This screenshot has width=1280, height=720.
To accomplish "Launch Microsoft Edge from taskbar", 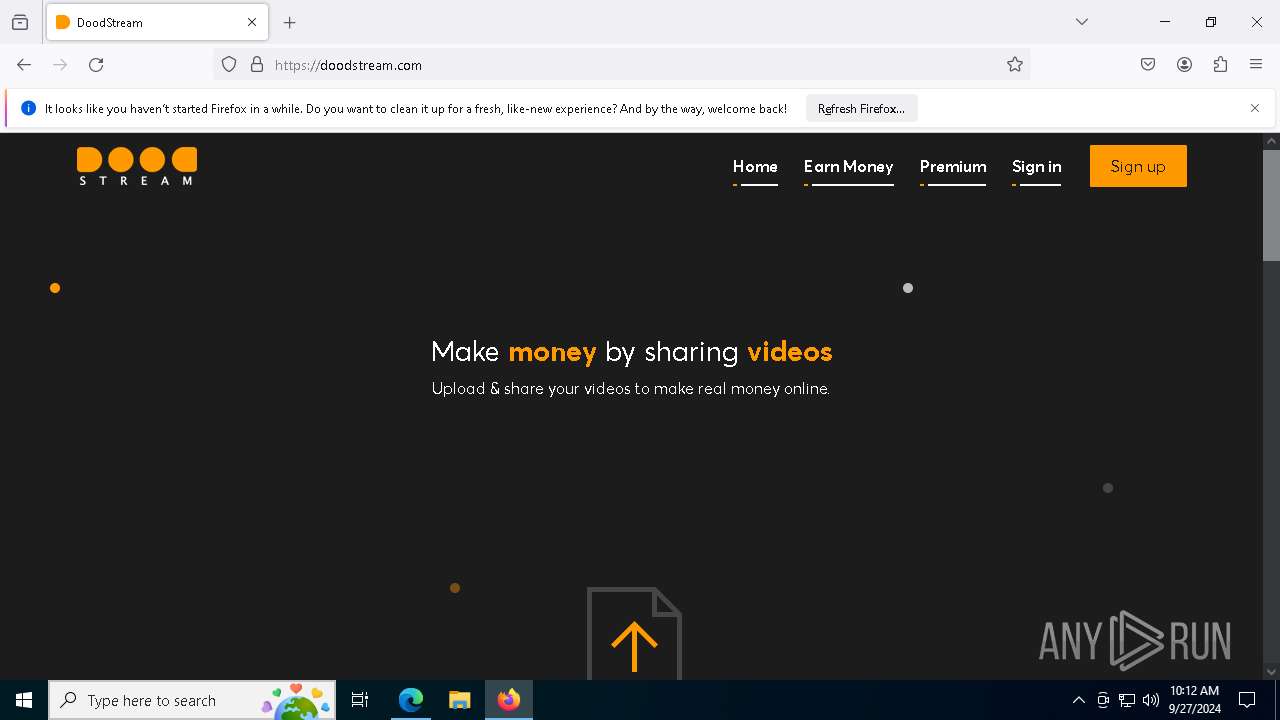I will point(411,700).
